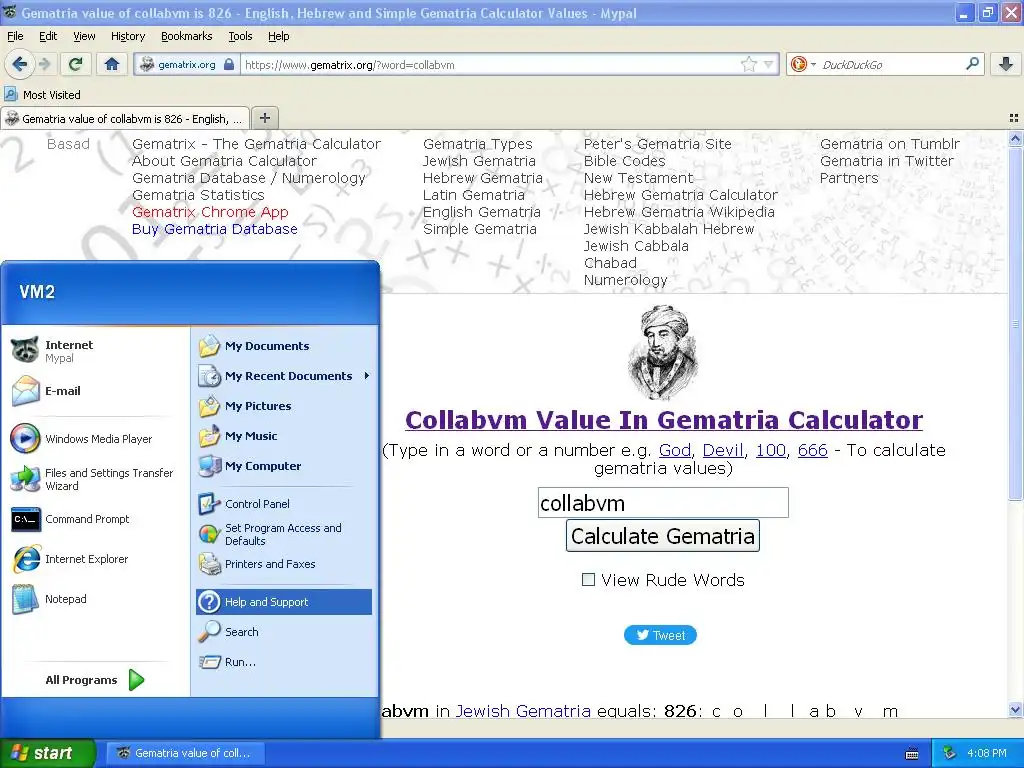Open the View menu
This screenshot has width=1024, height=768.
[x=84, y=36]
